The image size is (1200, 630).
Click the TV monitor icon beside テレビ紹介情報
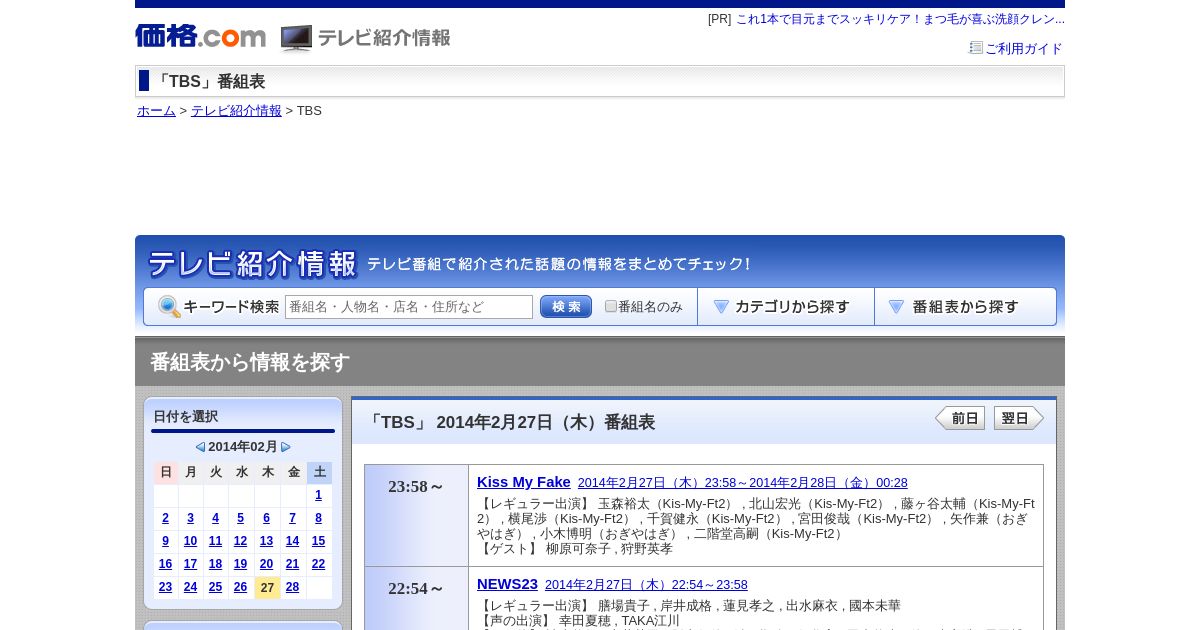pos(296,38)
